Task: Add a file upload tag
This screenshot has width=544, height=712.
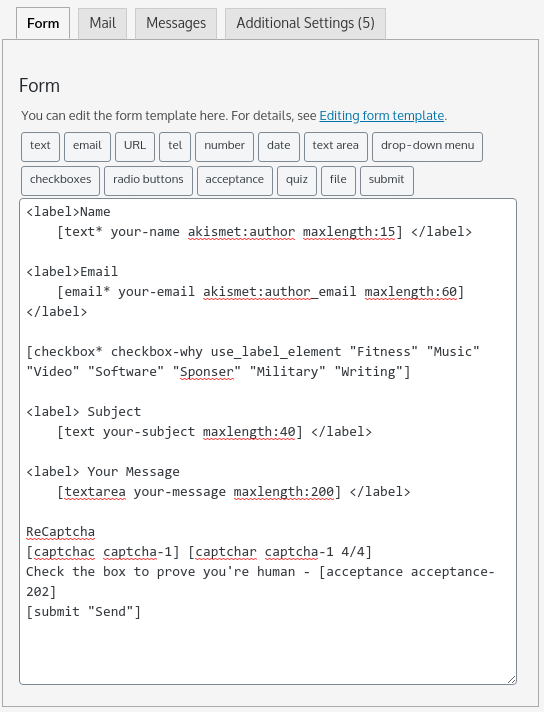Action: tap(338, 181)
